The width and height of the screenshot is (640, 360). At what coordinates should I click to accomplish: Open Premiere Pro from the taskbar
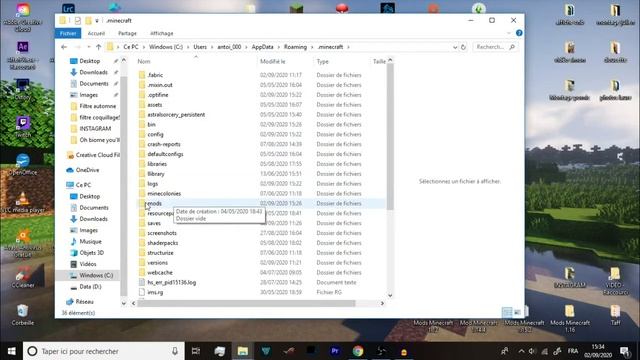tap(335, 351)
